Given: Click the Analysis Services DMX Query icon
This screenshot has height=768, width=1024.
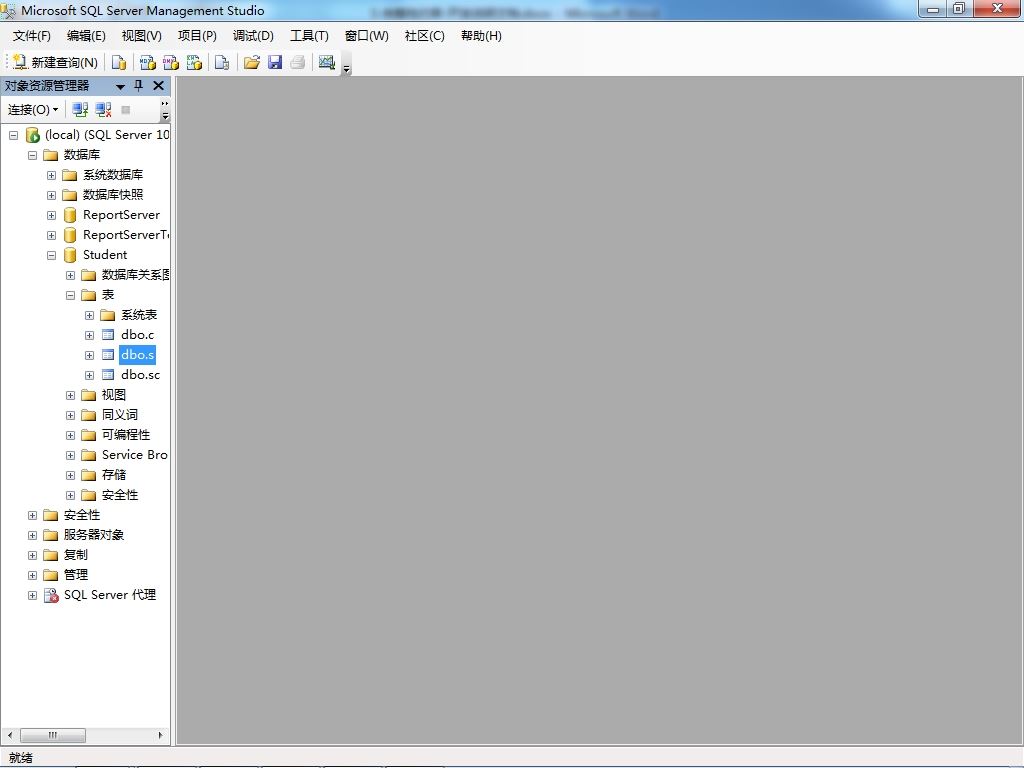Looking at the screenshot, I should [170, 62].
